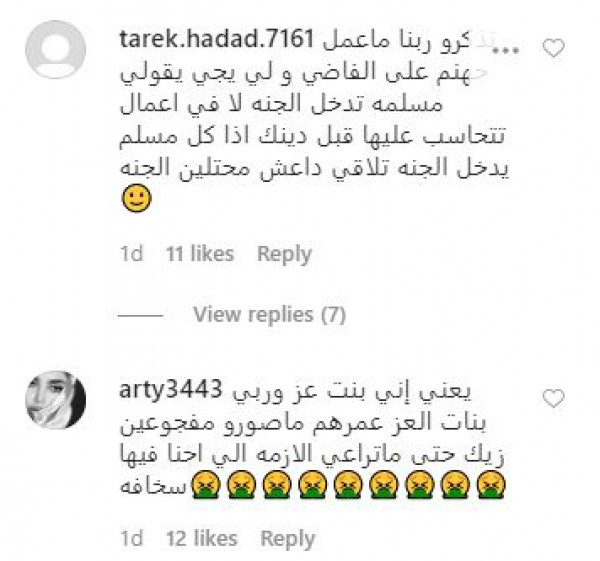Open arty3443's profile picture

pos(56,400)
